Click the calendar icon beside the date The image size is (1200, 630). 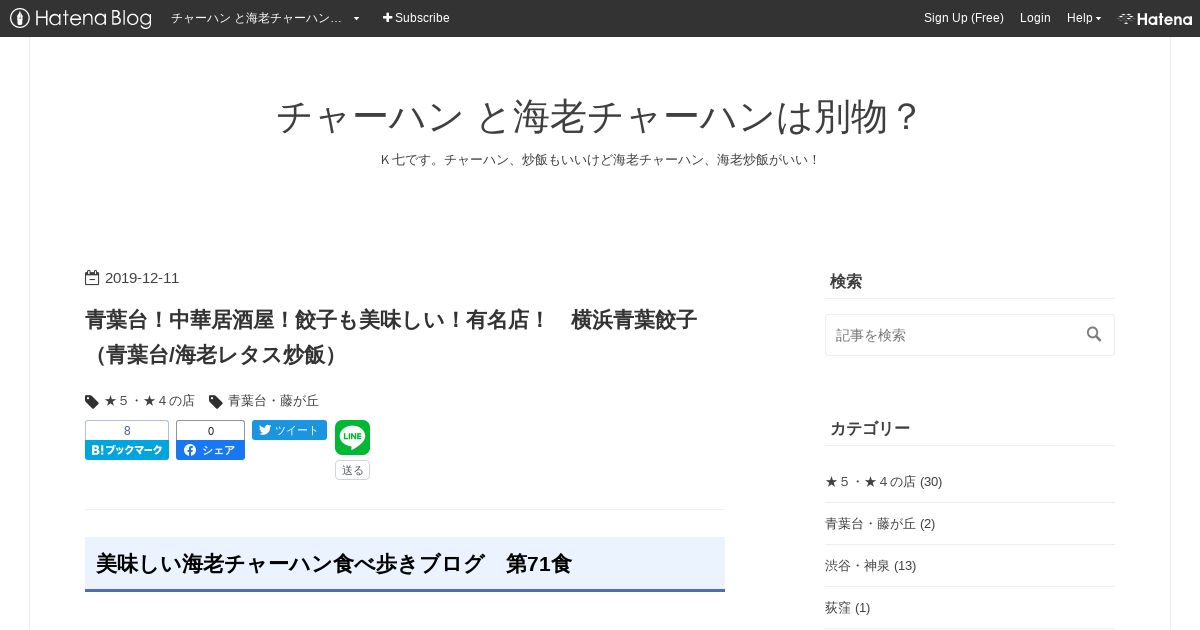point(92,278)
